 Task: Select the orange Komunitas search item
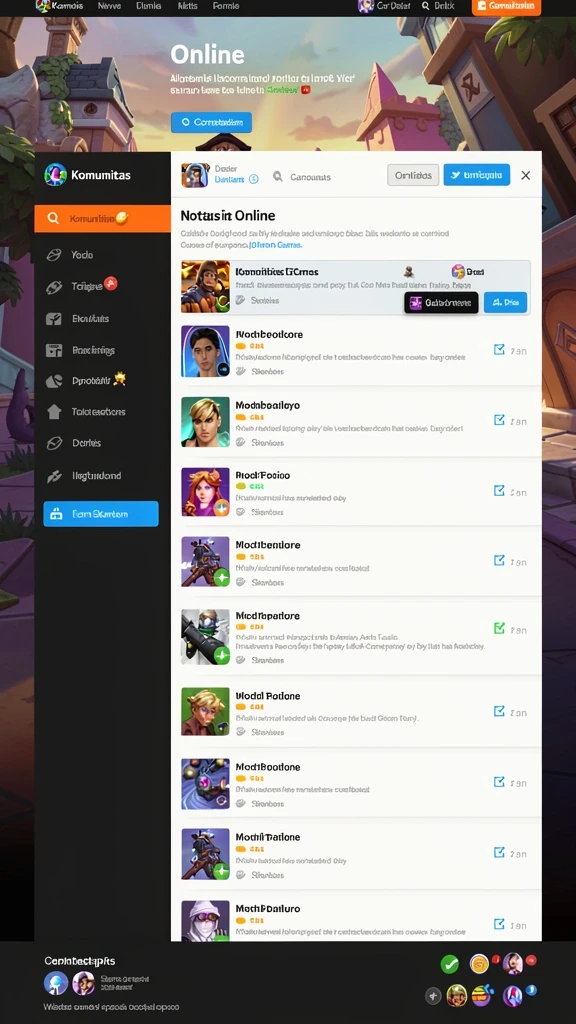tap(103, 219)
